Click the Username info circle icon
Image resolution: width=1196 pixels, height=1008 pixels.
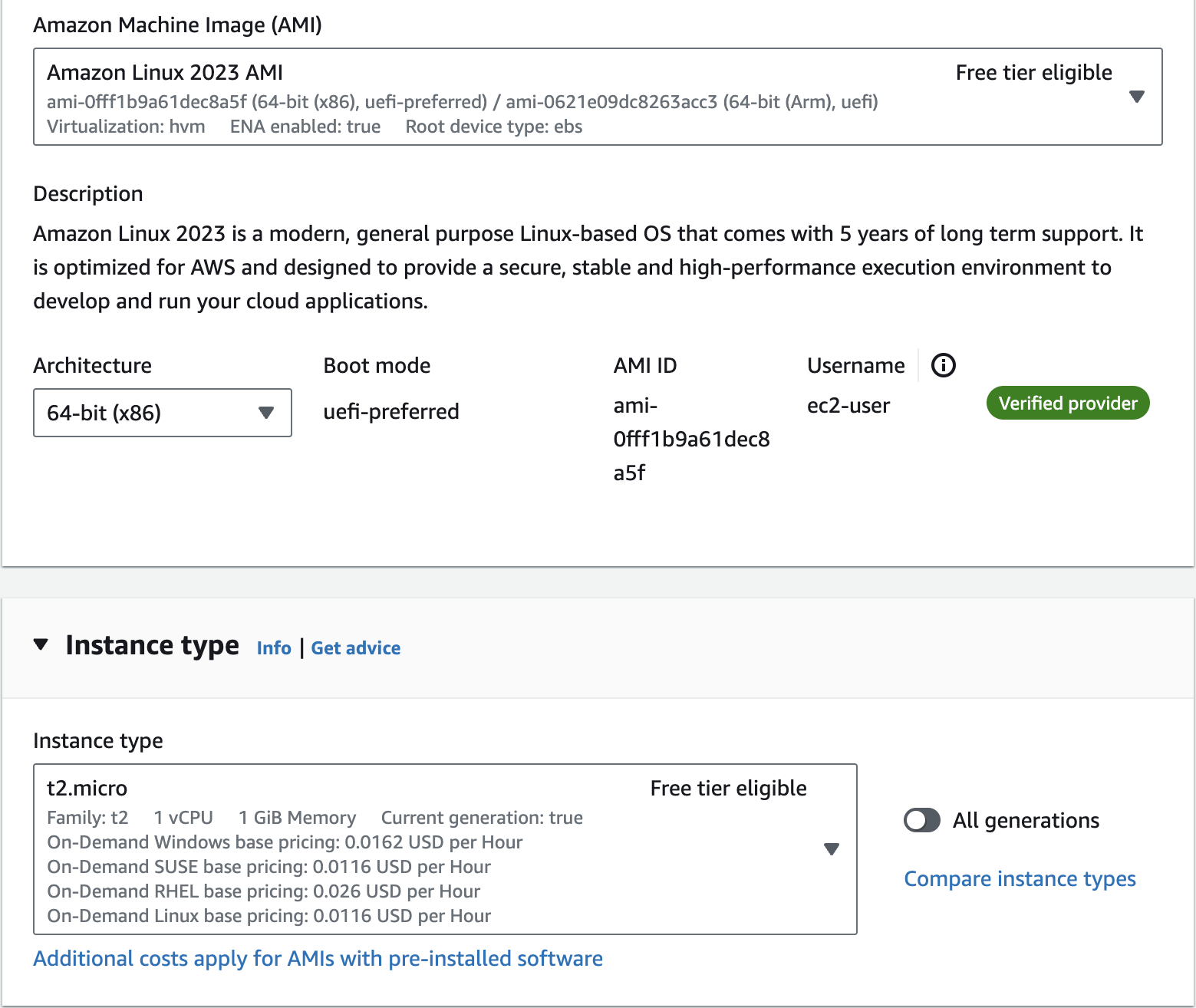pyautogui.click(x=943, y=365)
